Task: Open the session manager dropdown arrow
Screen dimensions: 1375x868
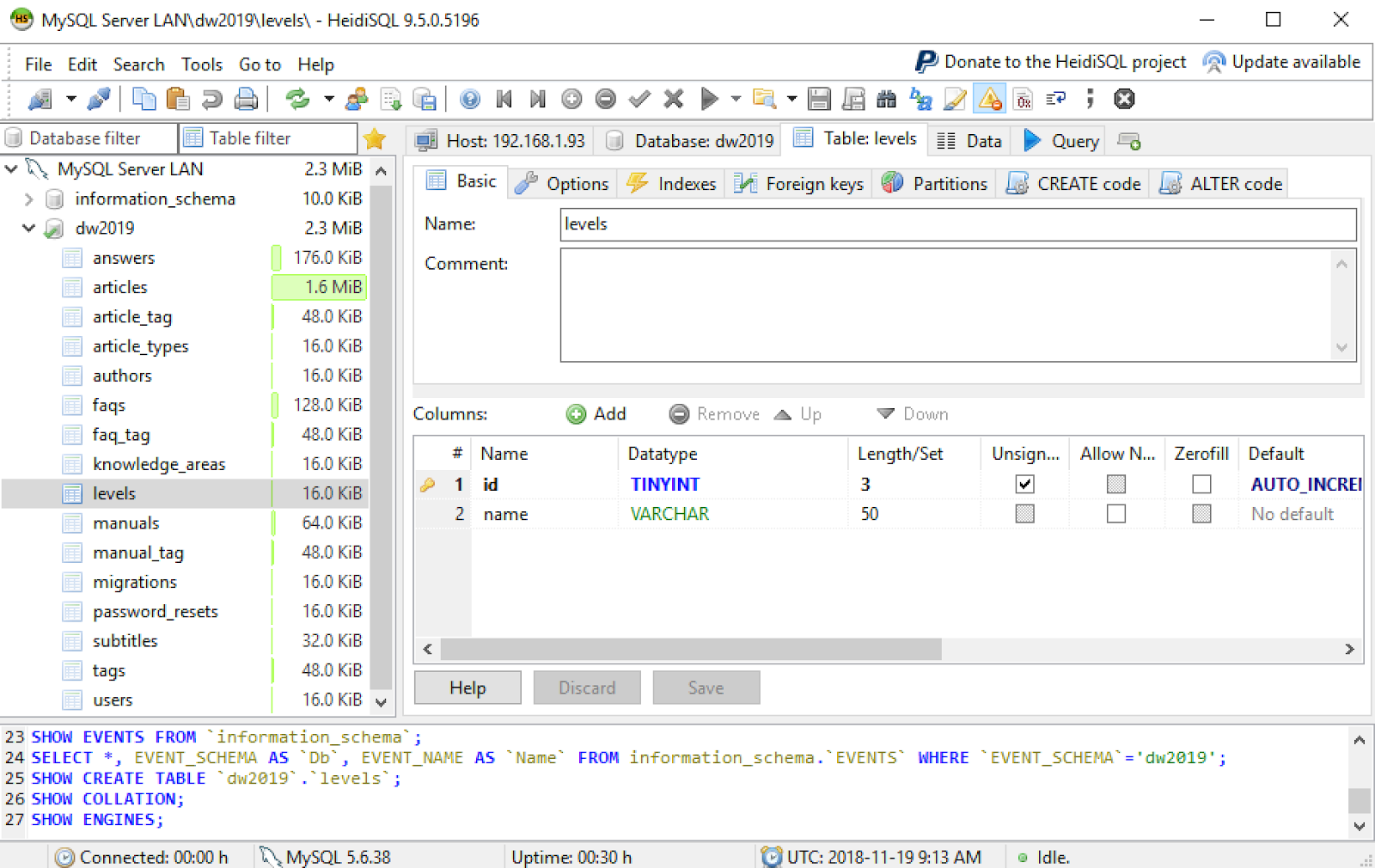Action: pos(70,100)
